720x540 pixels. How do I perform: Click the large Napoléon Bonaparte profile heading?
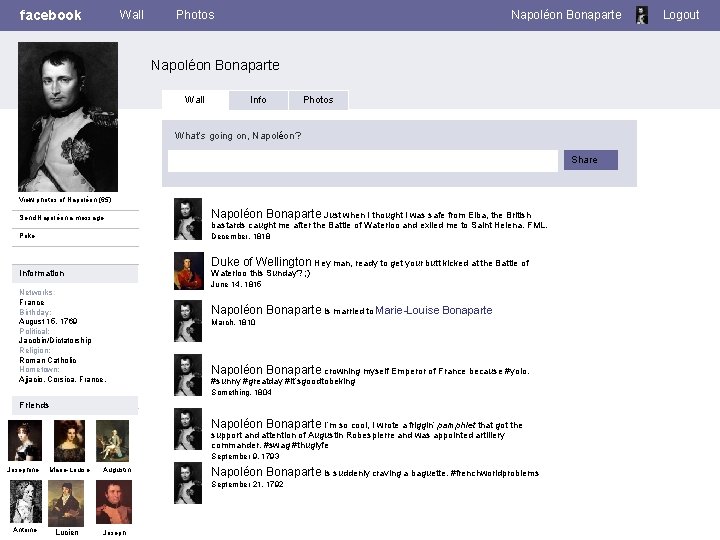[x=215, y=65]
